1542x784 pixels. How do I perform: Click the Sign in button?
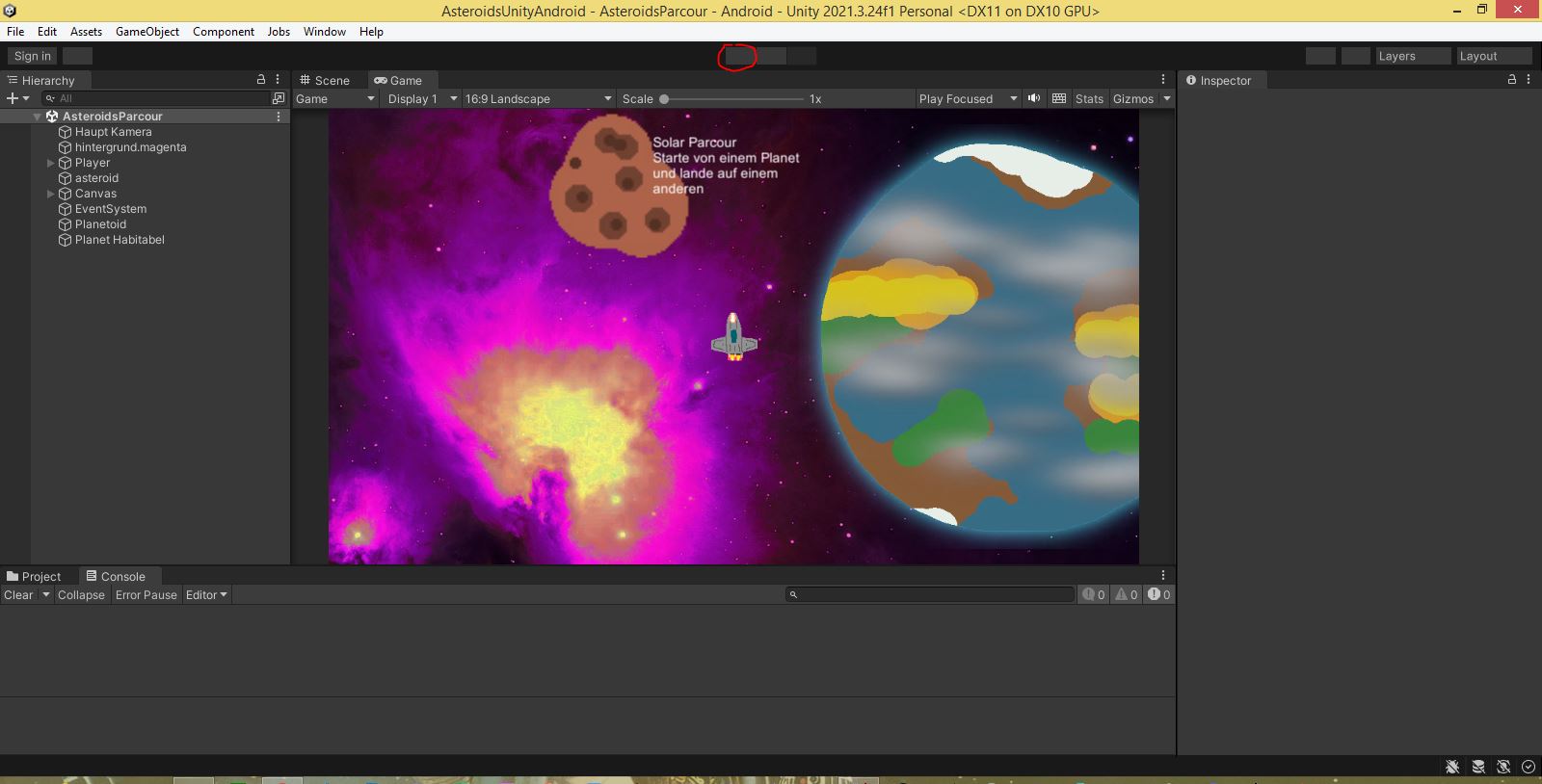coord(33,56)
